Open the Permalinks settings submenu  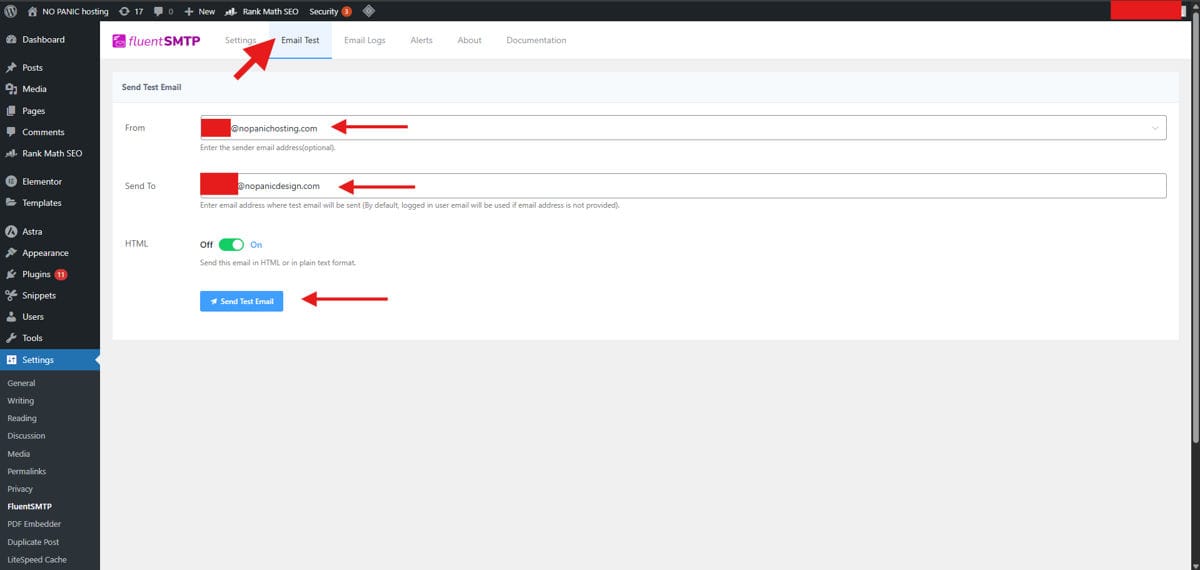click(26, 471)
